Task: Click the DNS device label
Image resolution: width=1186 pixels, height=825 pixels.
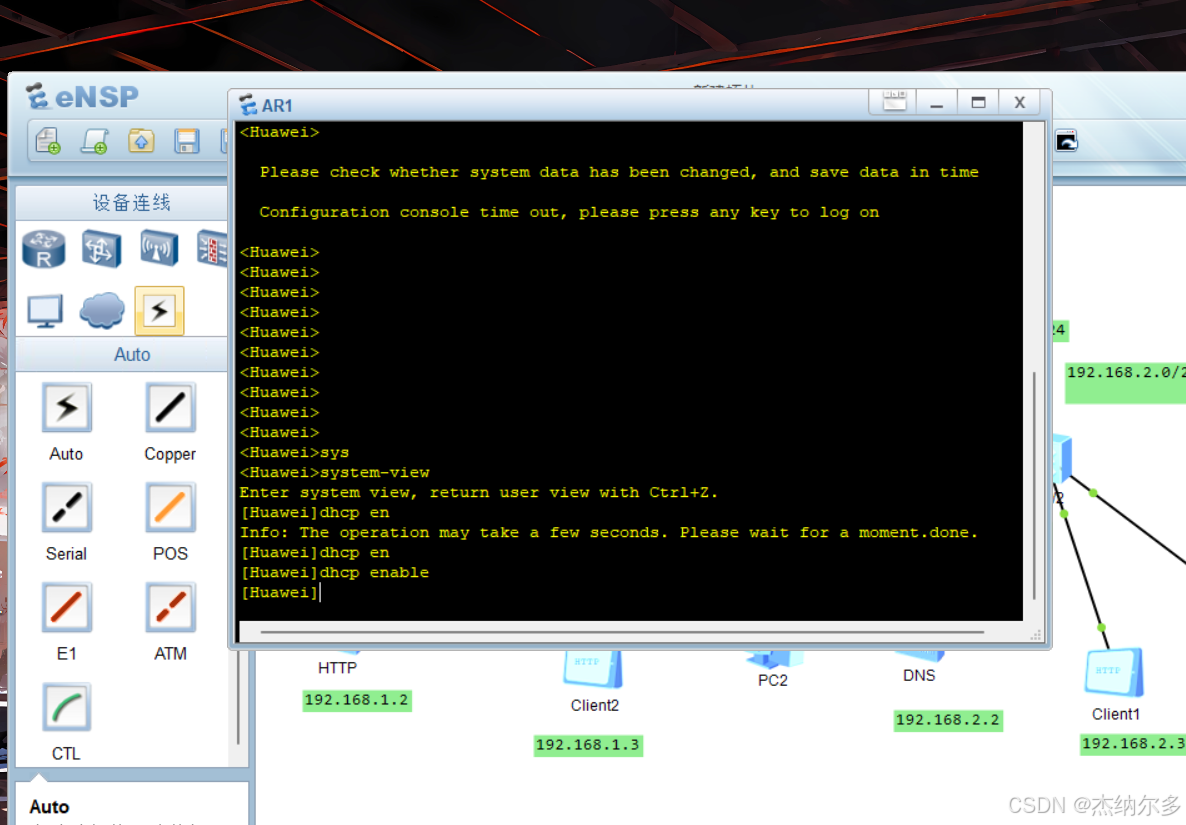Action: coord(919,675)
